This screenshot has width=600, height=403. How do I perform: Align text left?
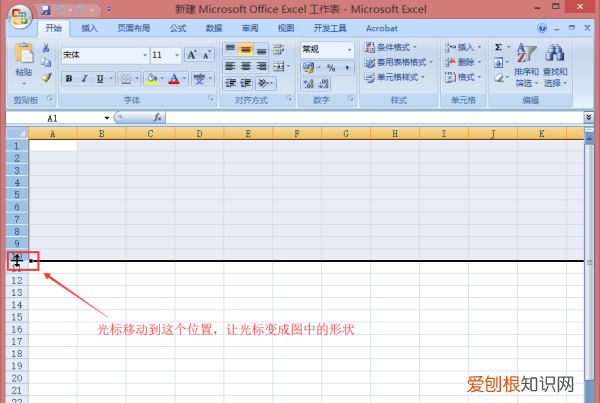point(230,66)
